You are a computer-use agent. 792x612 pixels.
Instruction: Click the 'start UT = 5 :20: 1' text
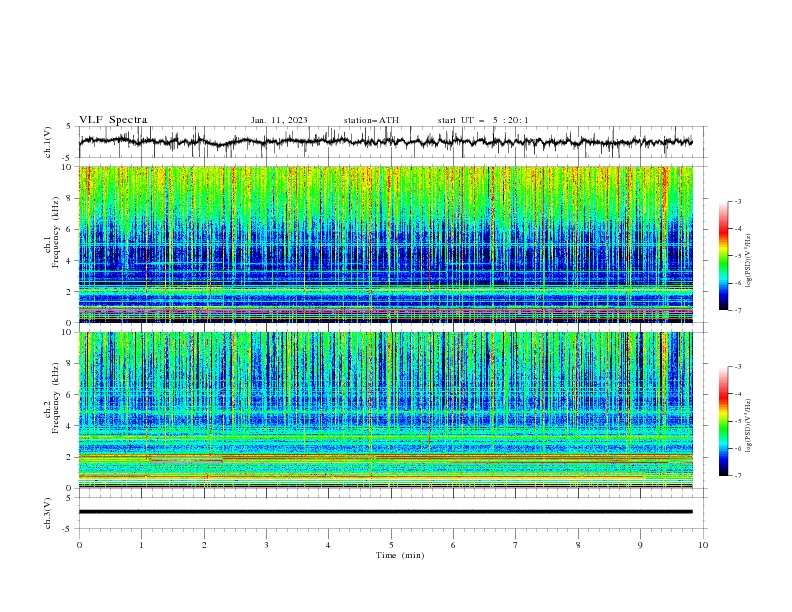[x=483, y=120]
